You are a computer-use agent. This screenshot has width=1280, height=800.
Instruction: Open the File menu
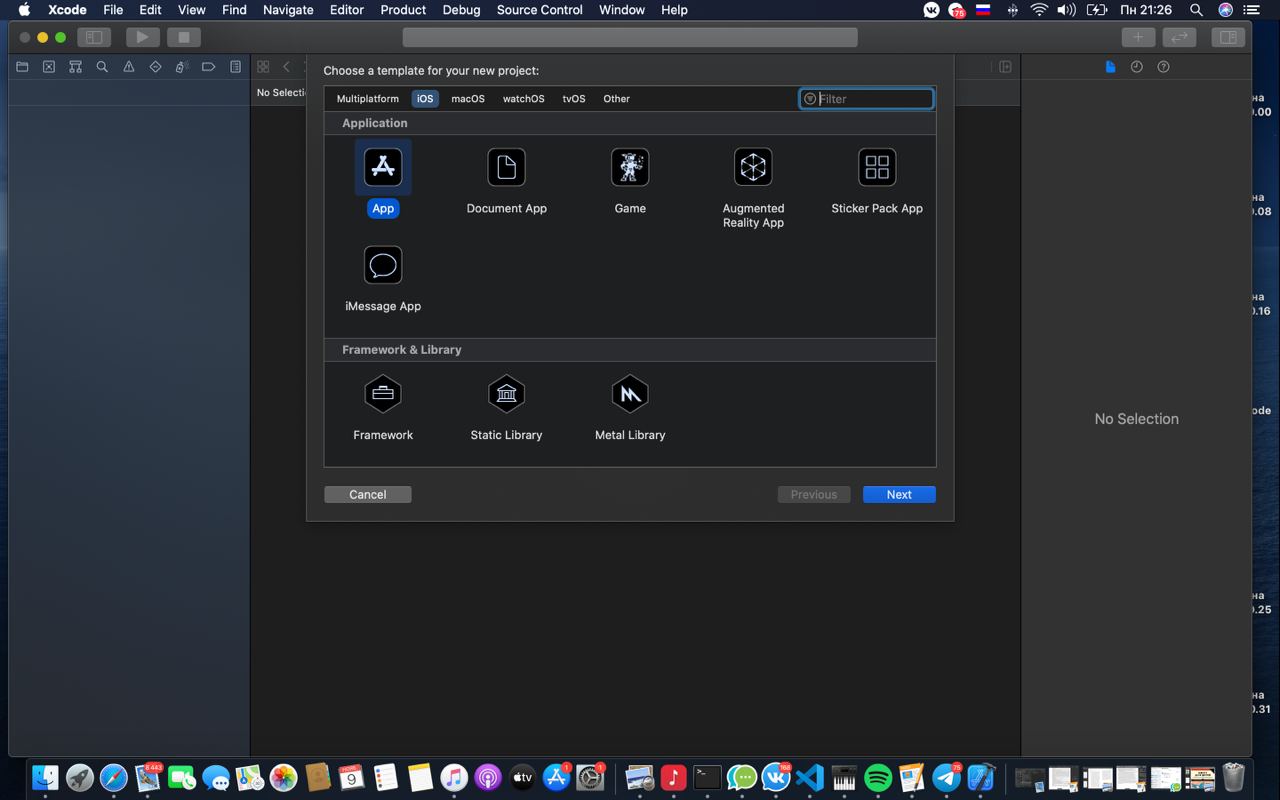(x=113, y=10)
